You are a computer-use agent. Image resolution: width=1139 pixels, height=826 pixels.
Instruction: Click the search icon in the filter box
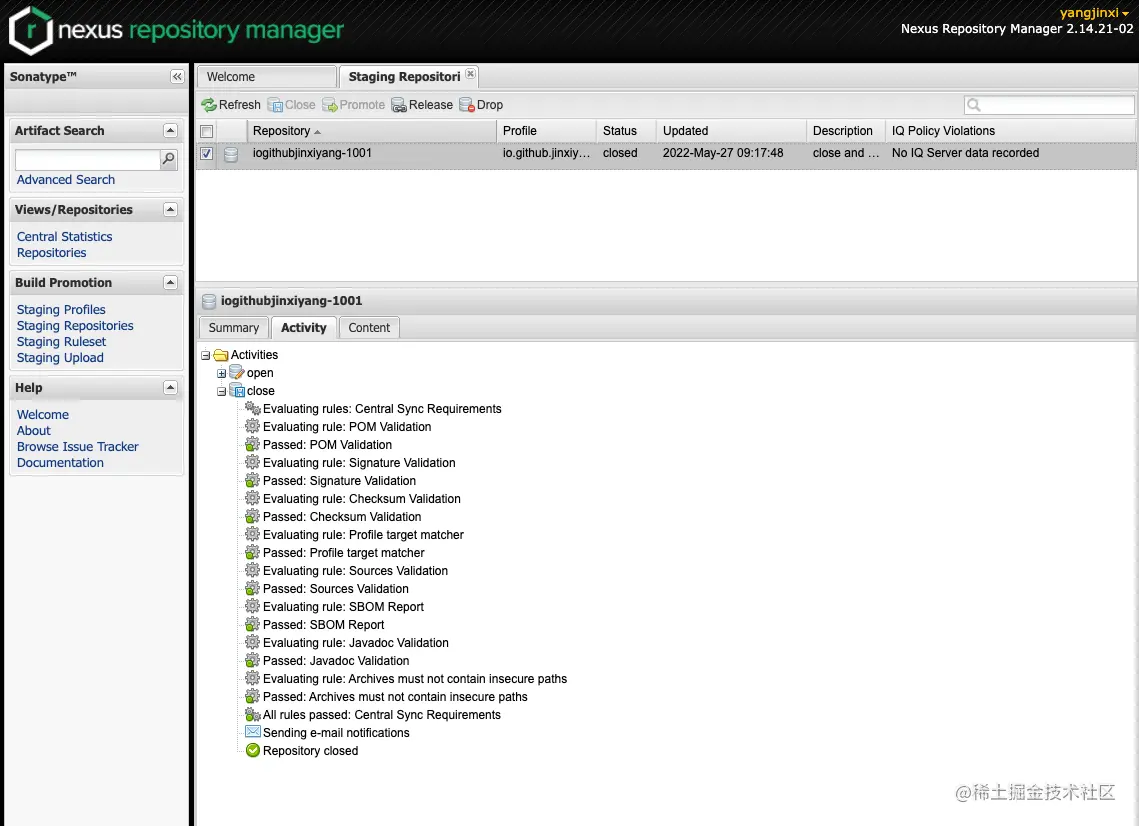tap(974, 105)
